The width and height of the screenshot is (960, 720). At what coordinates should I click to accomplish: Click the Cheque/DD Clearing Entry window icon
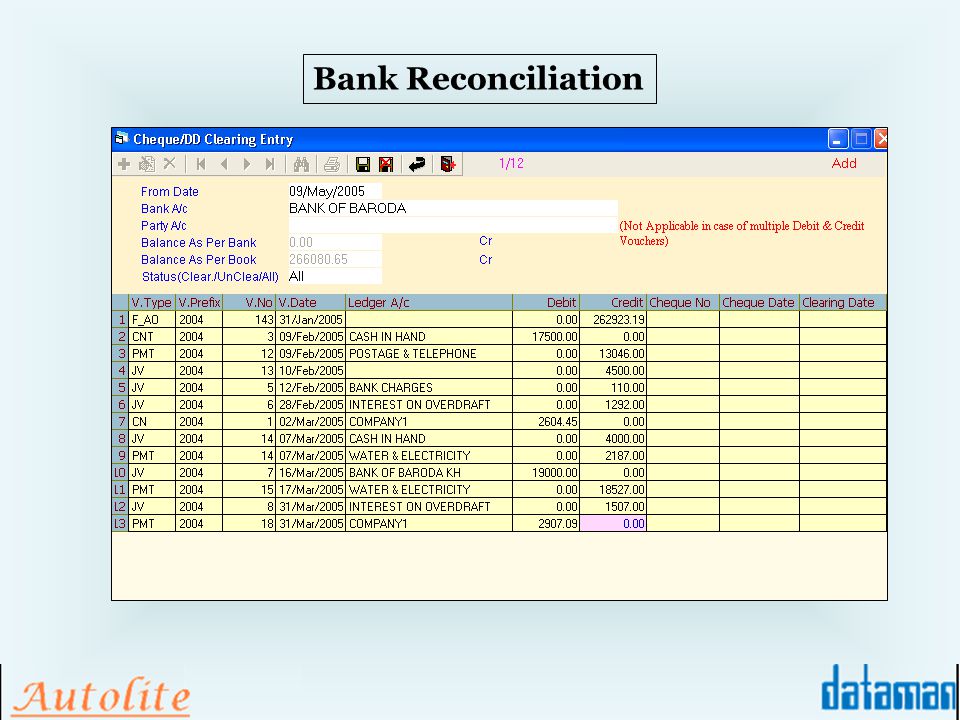click(122, 138)
